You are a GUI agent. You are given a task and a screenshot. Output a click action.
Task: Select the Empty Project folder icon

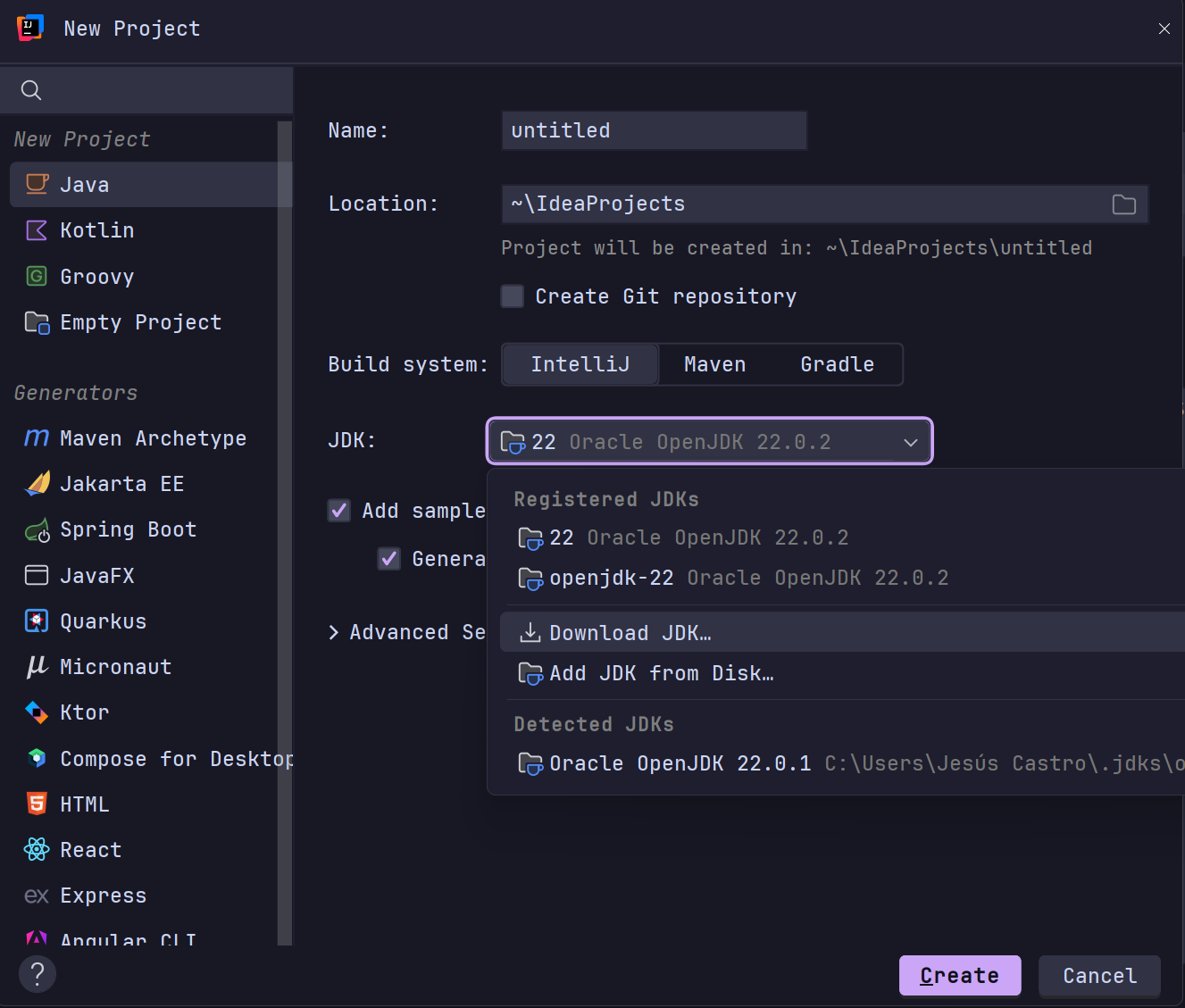click(37, 322)
